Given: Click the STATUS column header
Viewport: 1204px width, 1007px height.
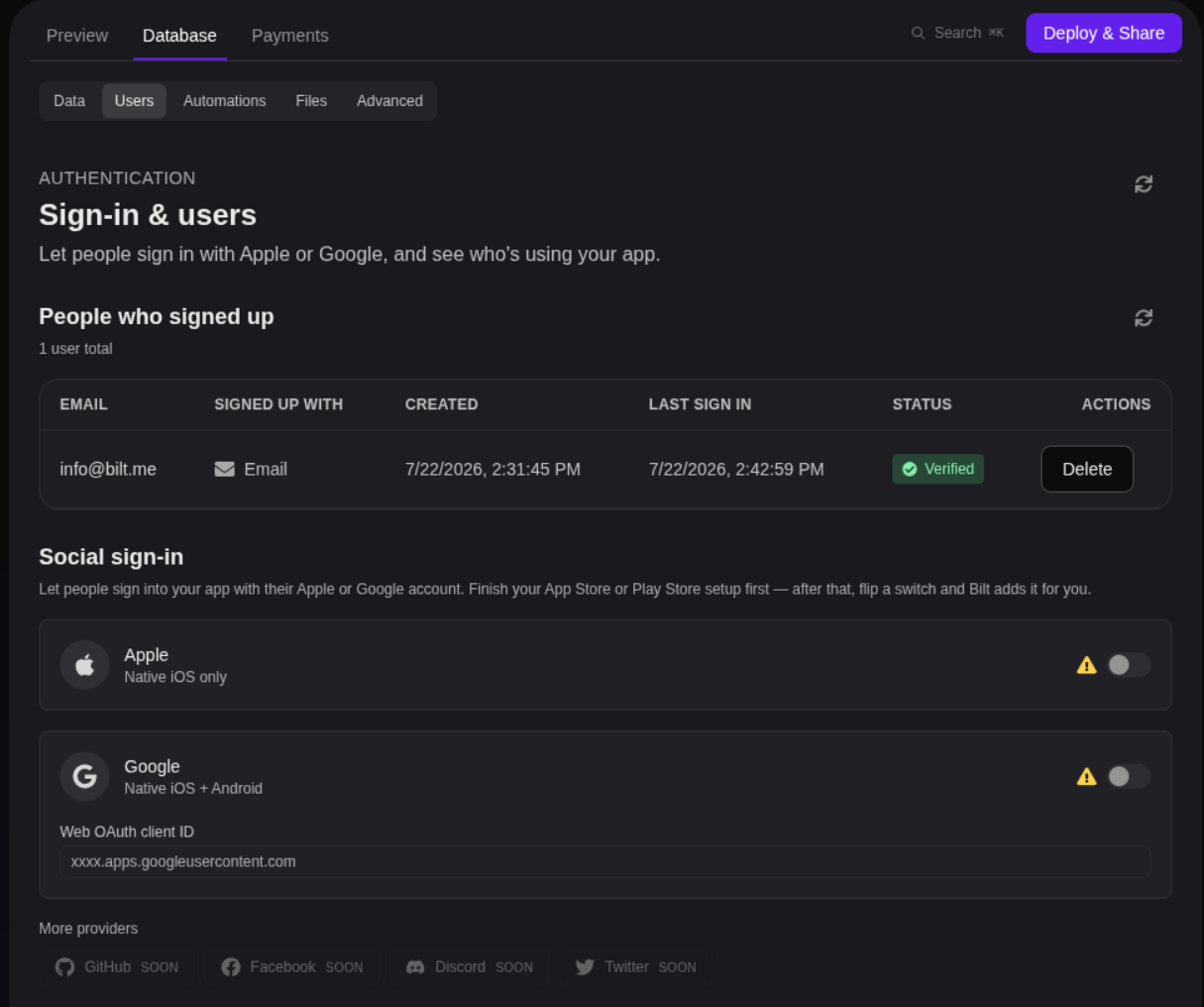Looking at the screenshot, I should coord(922,404).
